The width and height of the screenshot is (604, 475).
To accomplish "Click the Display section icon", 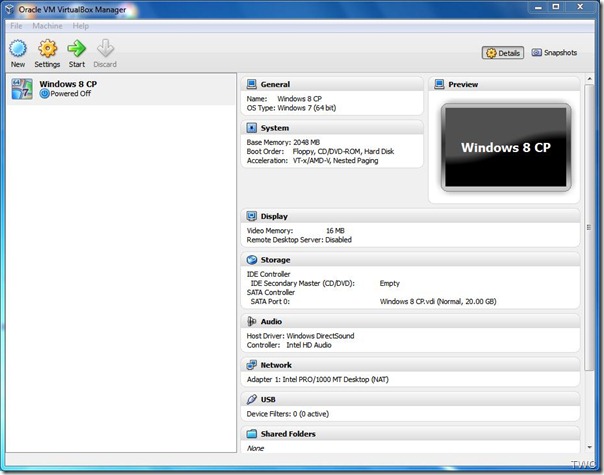I will tap(252, 216).
